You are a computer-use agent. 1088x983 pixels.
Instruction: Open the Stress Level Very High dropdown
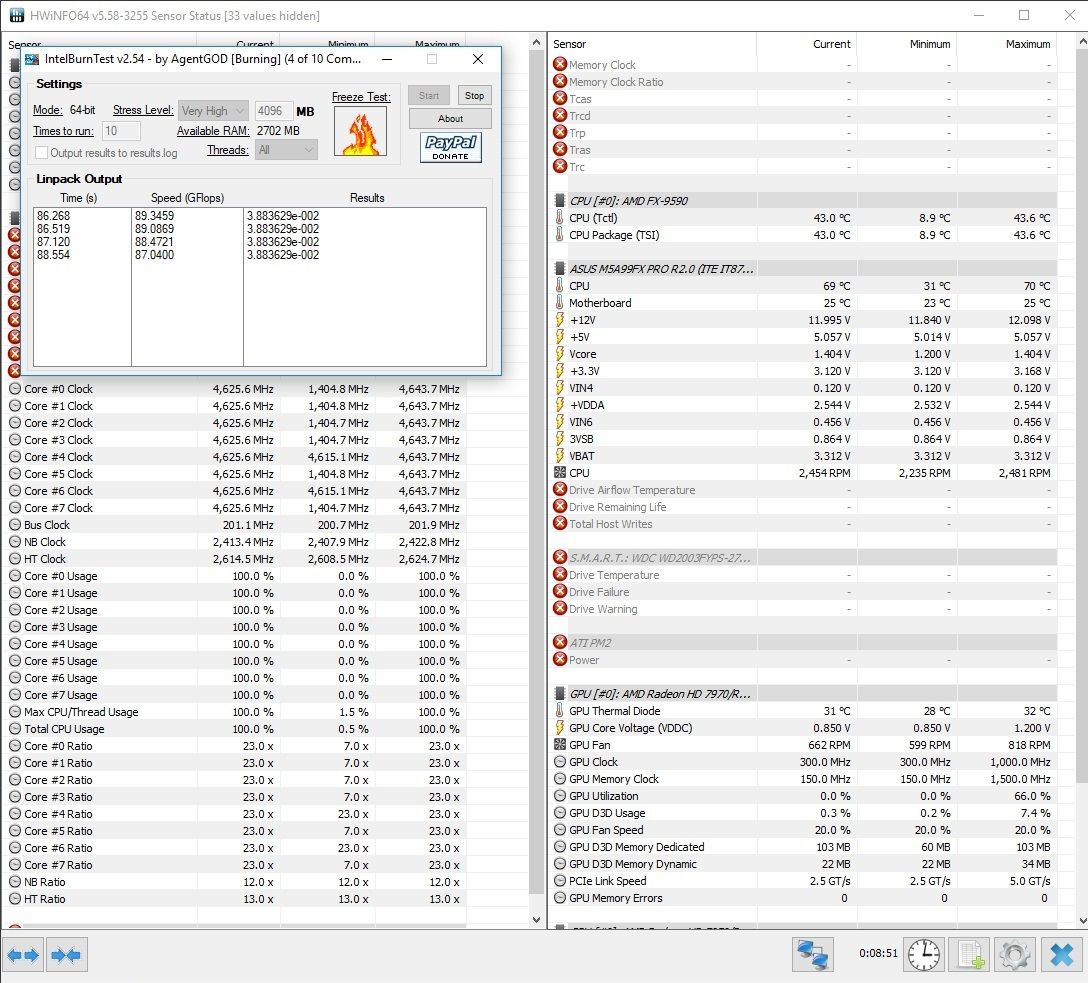click(212, 110)
